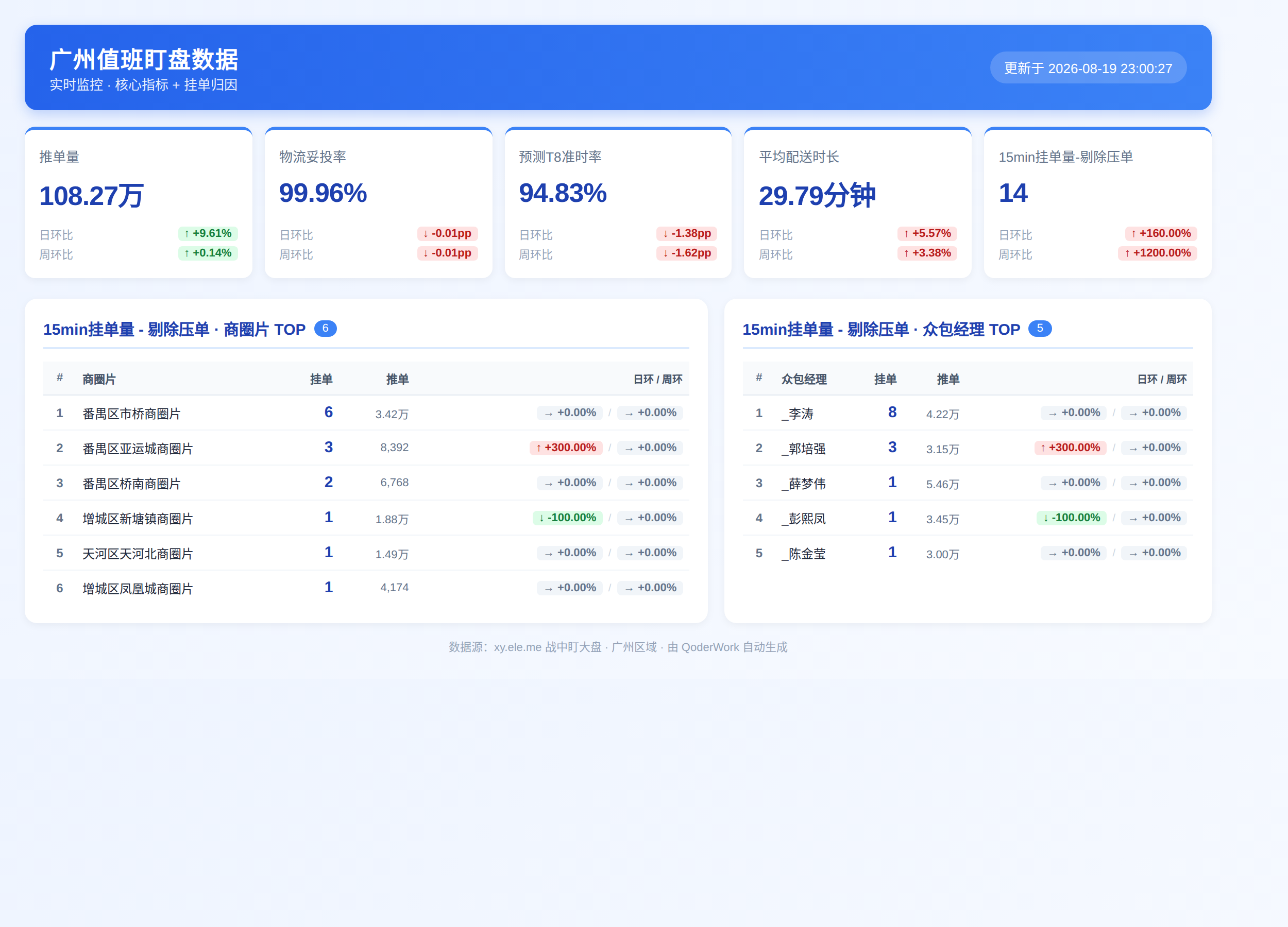Screen dimensions: 1288x927
Task: Click the 众包经理 TOP count badge 5
Action: (x=1040, y=328)
